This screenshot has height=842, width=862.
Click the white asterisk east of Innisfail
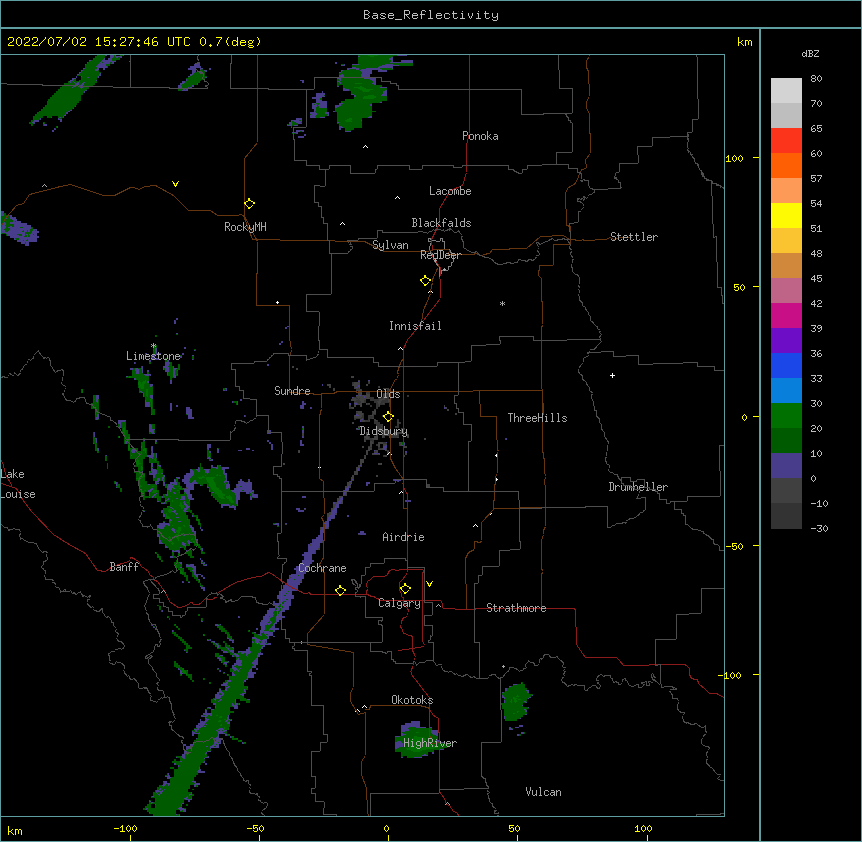click(502, 303)
